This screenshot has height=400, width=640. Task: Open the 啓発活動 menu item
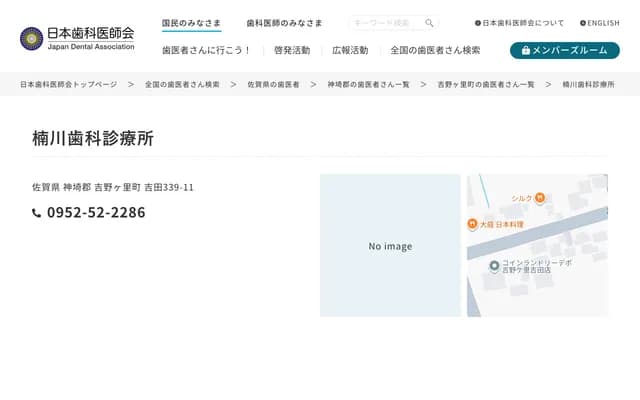[x=291, y=50]
